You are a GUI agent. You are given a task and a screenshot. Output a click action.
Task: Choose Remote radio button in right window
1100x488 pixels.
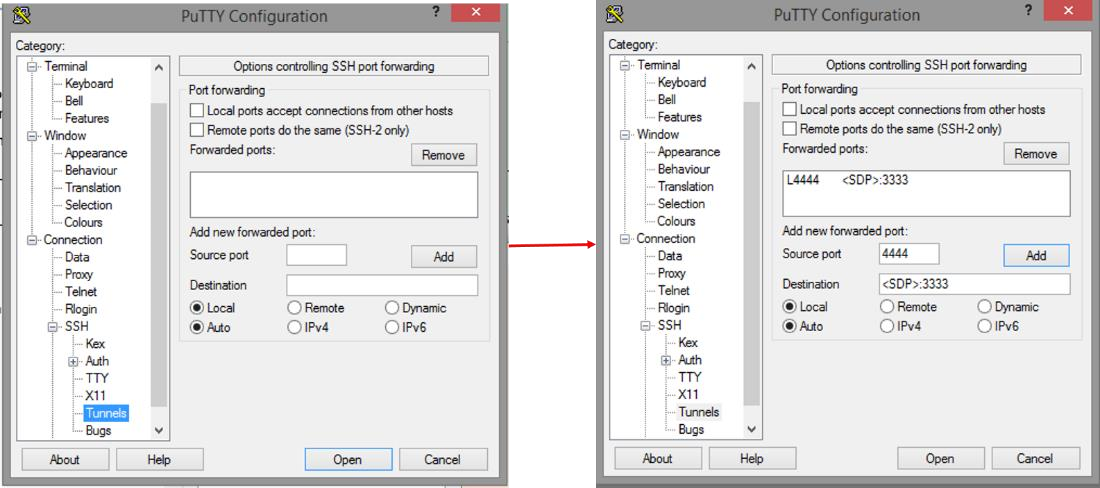887,306
